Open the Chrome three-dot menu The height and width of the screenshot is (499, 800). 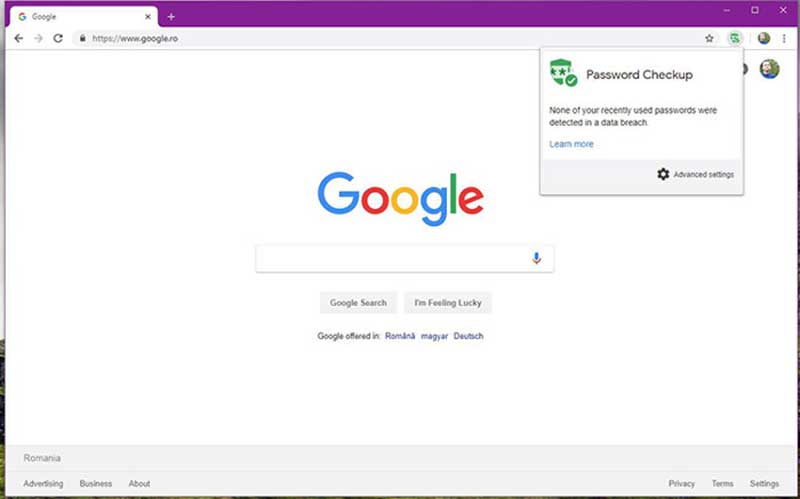pos(784,38)
